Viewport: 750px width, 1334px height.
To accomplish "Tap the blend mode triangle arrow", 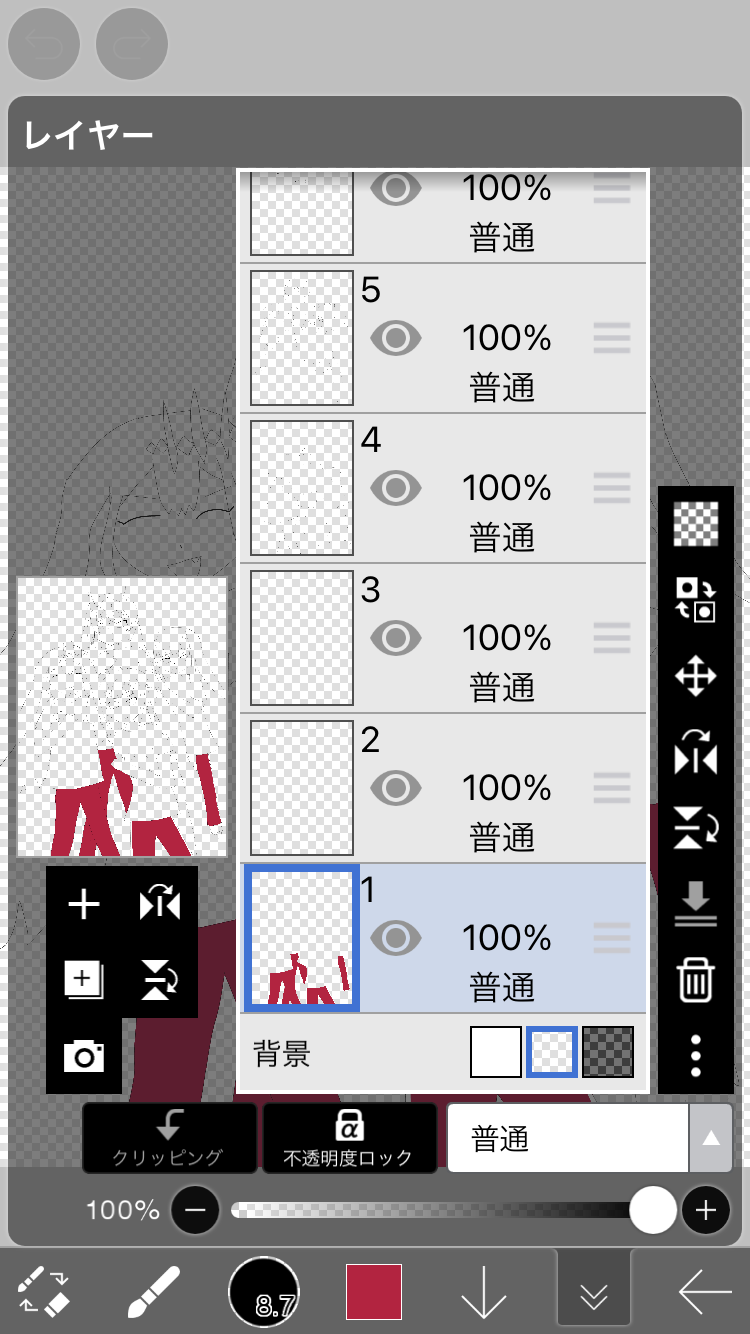I will [711, 1138].
